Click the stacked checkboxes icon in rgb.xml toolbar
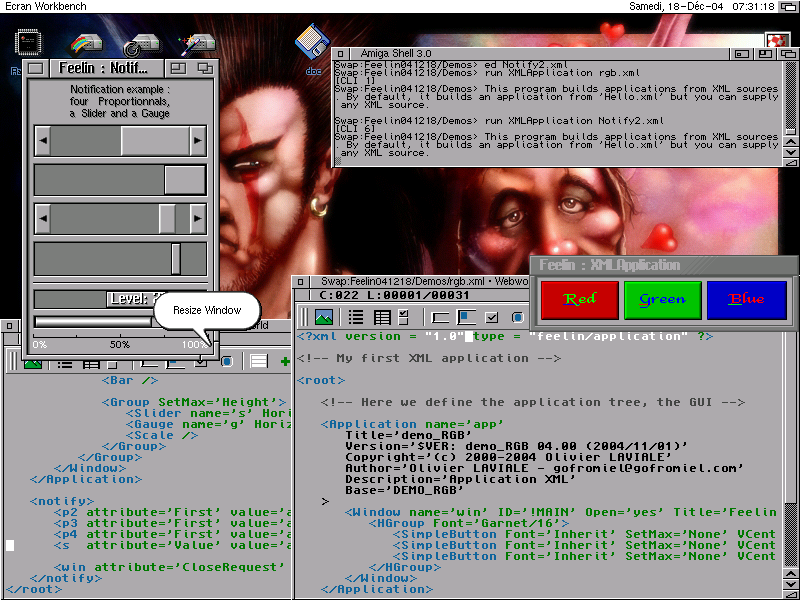Screen dimensions: 800x600 404,317
